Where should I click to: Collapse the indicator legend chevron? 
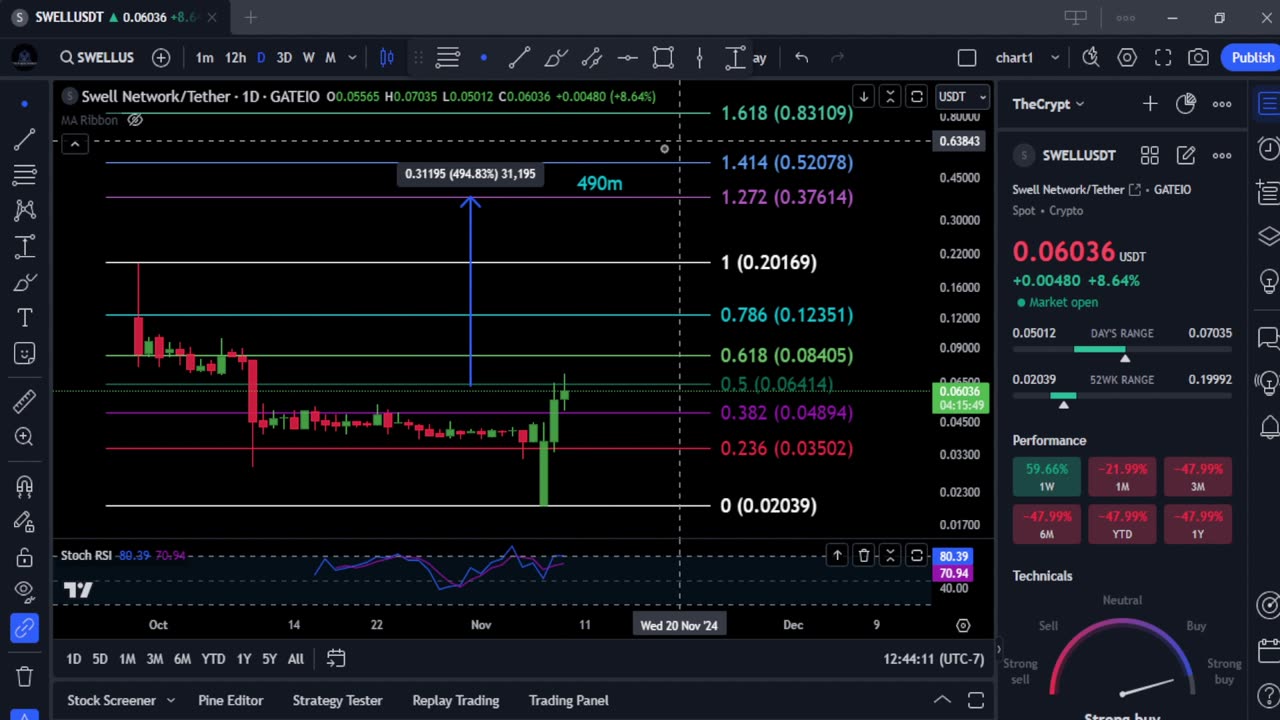(74, 145)
